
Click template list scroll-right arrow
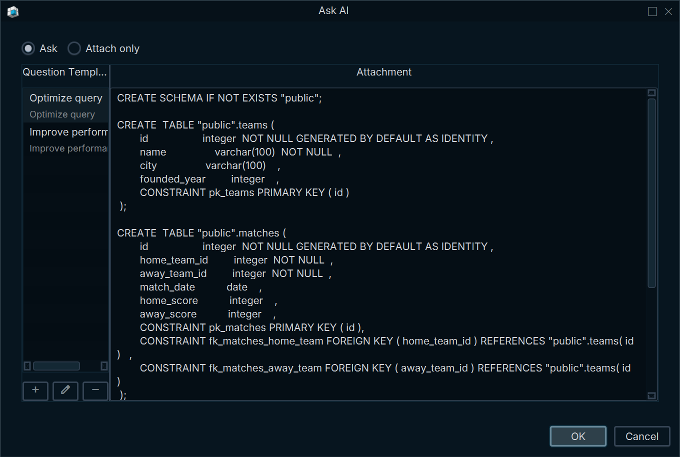tap(104, 366)
